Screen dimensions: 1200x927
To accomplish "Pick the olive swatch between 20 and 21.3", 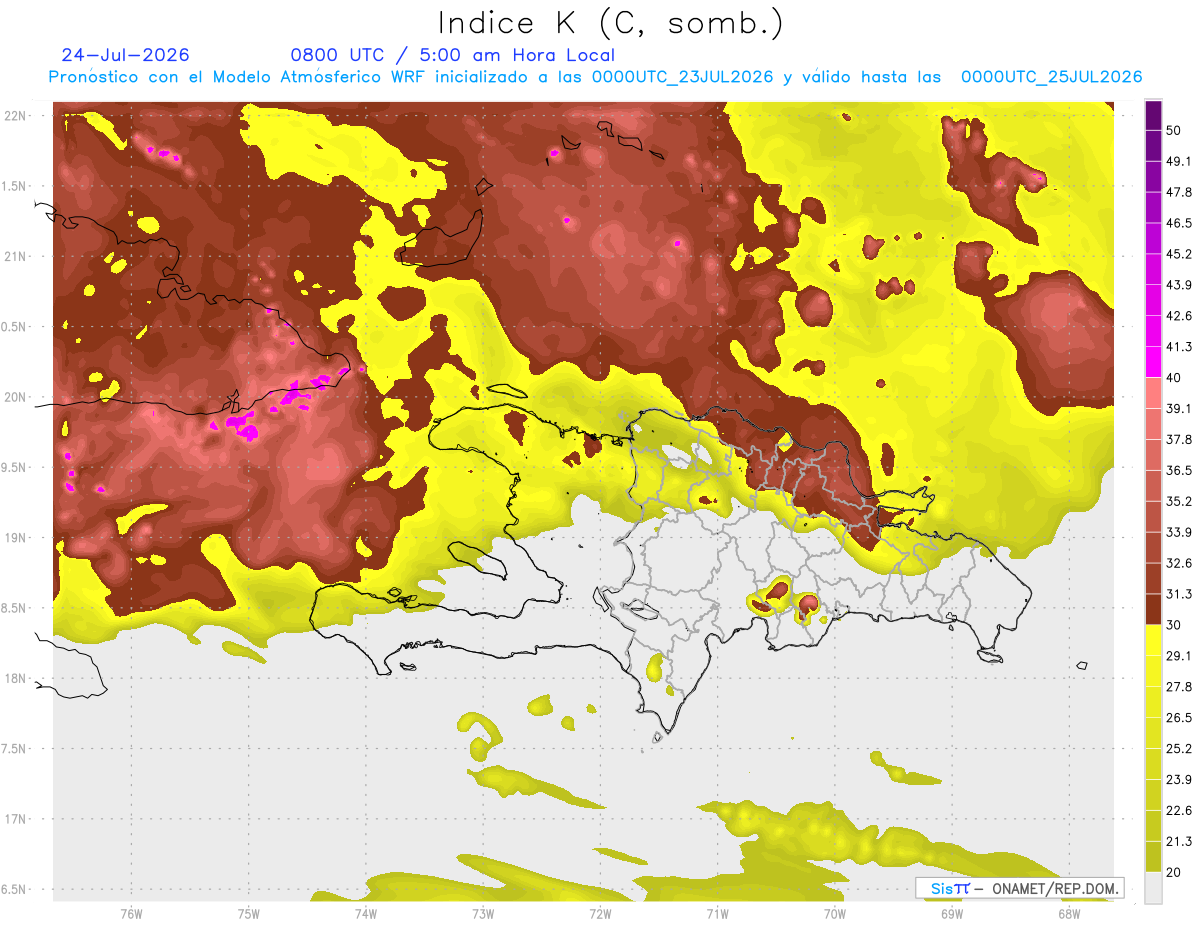I will coord(1153,858).
